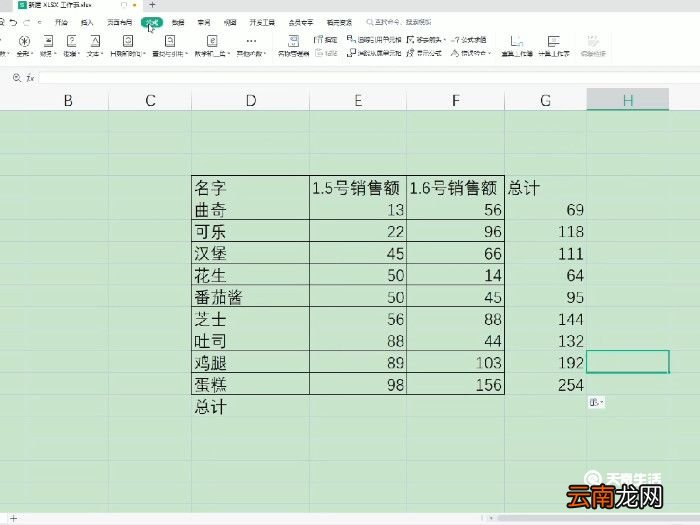
Task: Click the Undo arrow in quick toolbar
Action: (x=13, y=22)
